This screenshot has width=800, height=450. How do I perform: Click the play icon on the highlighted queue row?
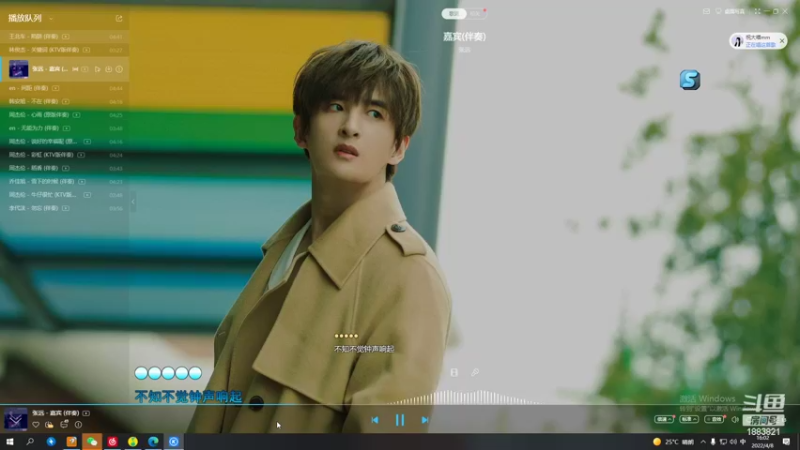(97, 69)
